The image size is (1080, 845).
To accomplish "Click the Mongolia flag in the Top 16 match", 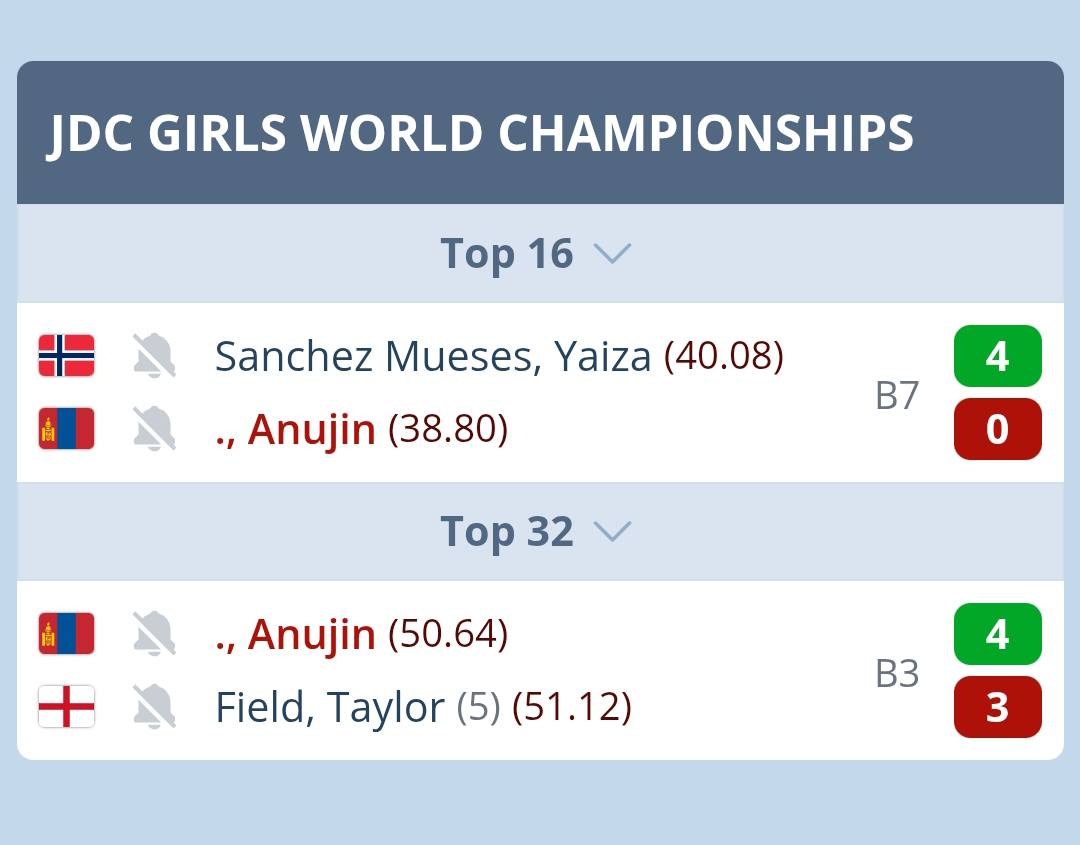I will (66, 429).
